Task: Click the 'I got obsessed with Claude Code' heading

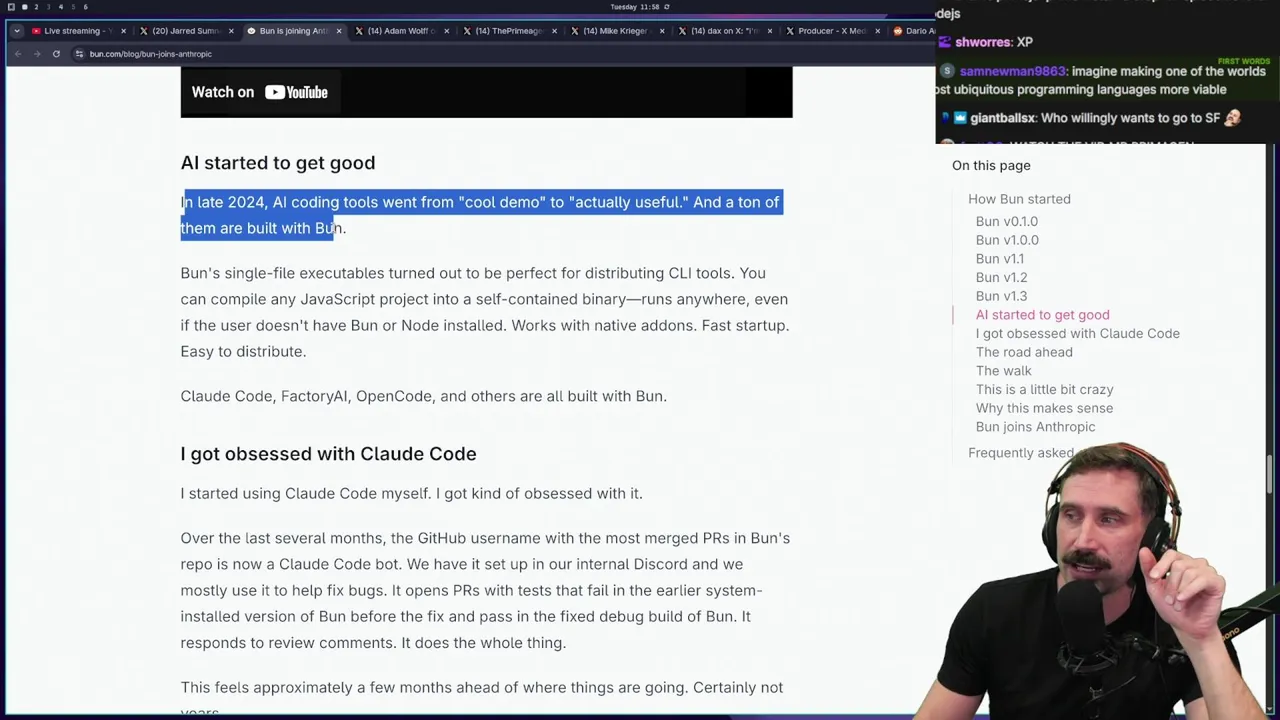Action: (328, 454)
